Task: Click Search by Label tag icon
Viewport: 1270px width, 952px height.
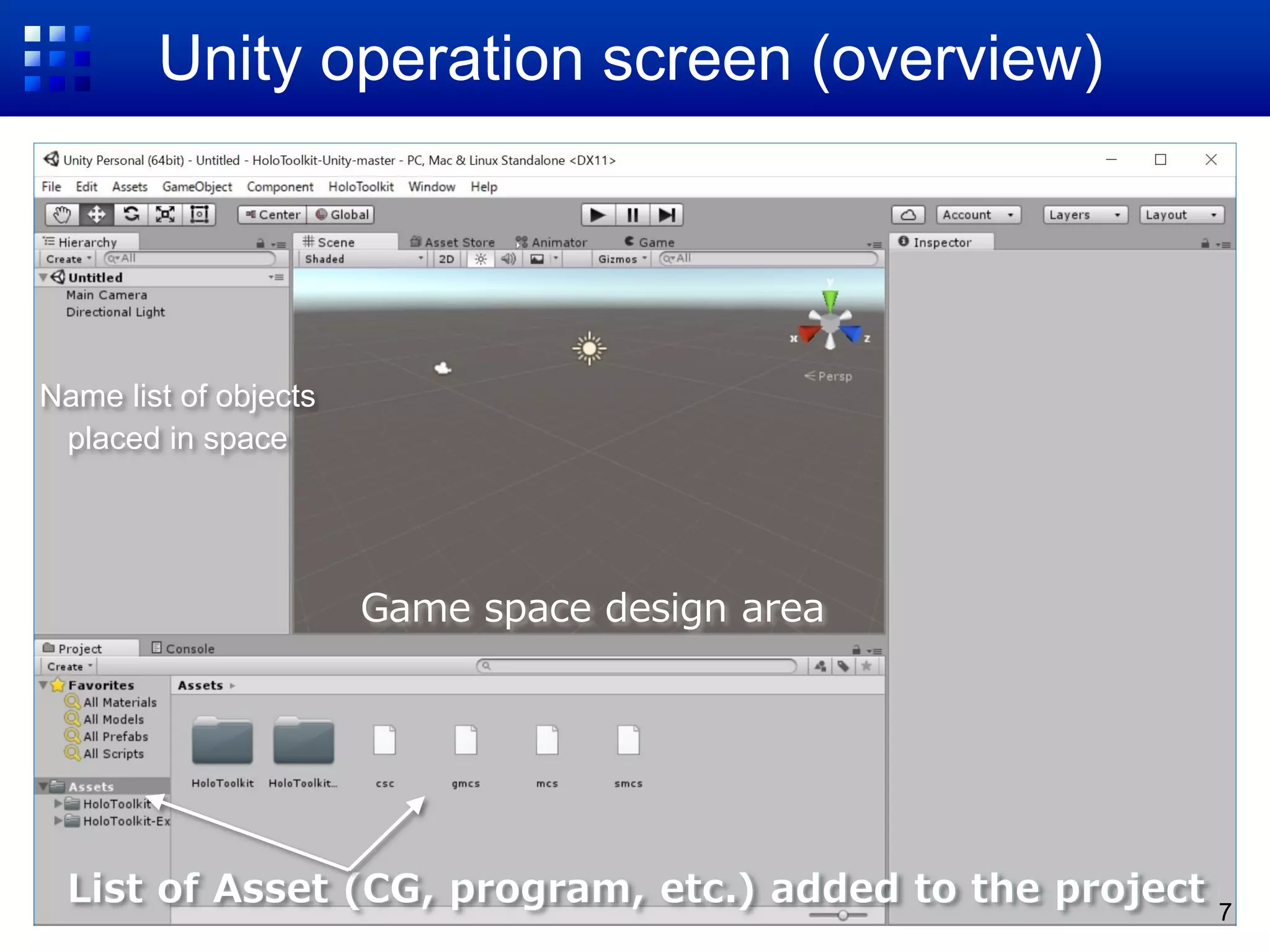Action: (843, 666)
